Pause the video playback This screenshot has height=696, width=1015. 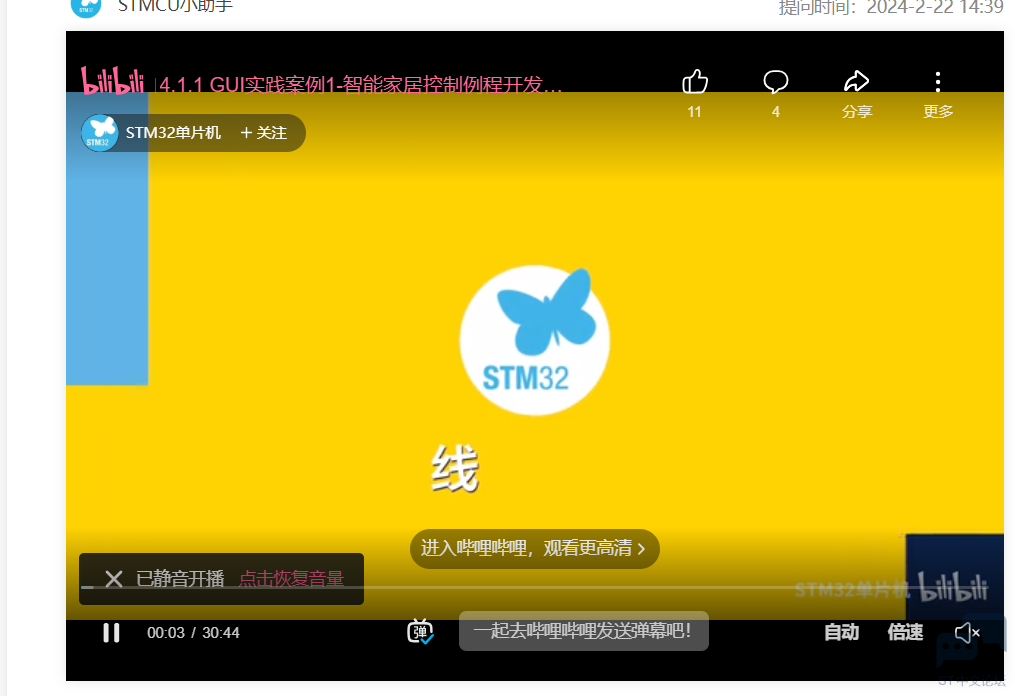[111, 633]
